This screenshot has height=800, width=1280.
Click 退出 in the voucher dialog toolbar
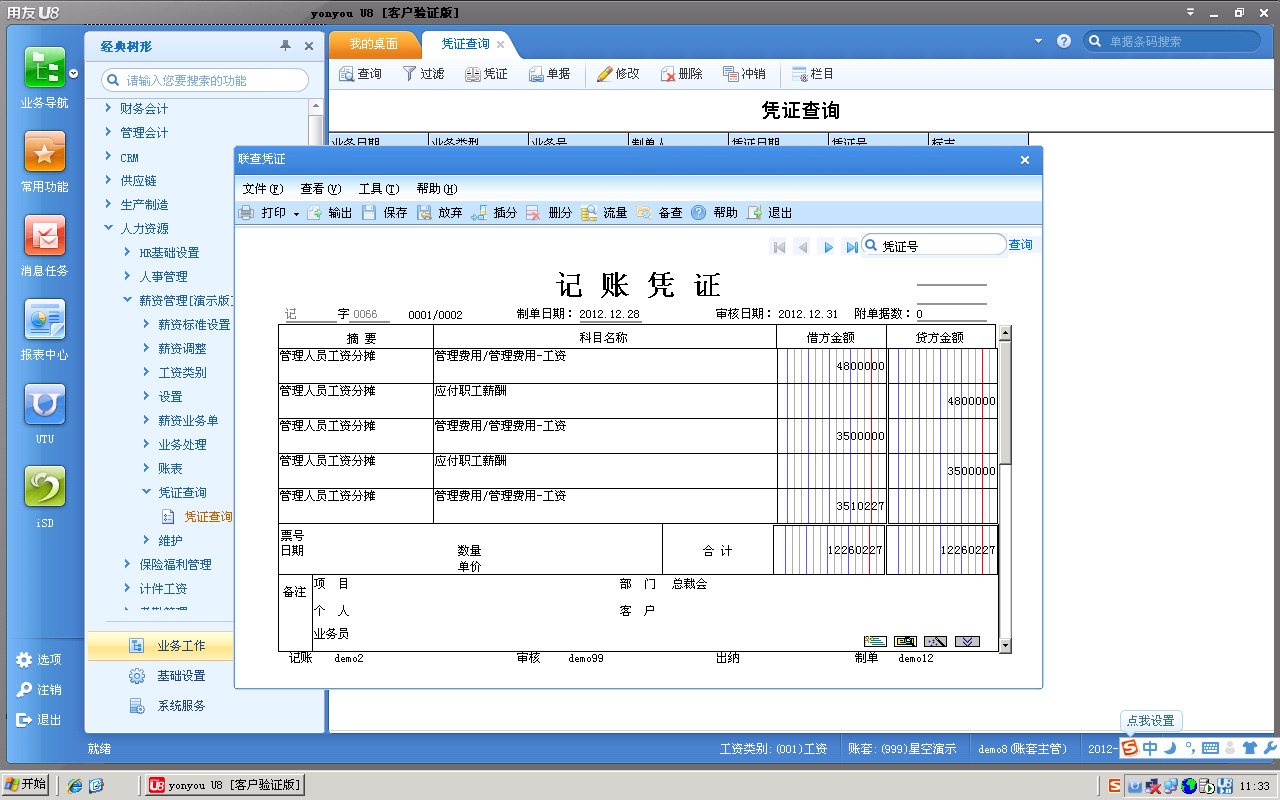769,213
